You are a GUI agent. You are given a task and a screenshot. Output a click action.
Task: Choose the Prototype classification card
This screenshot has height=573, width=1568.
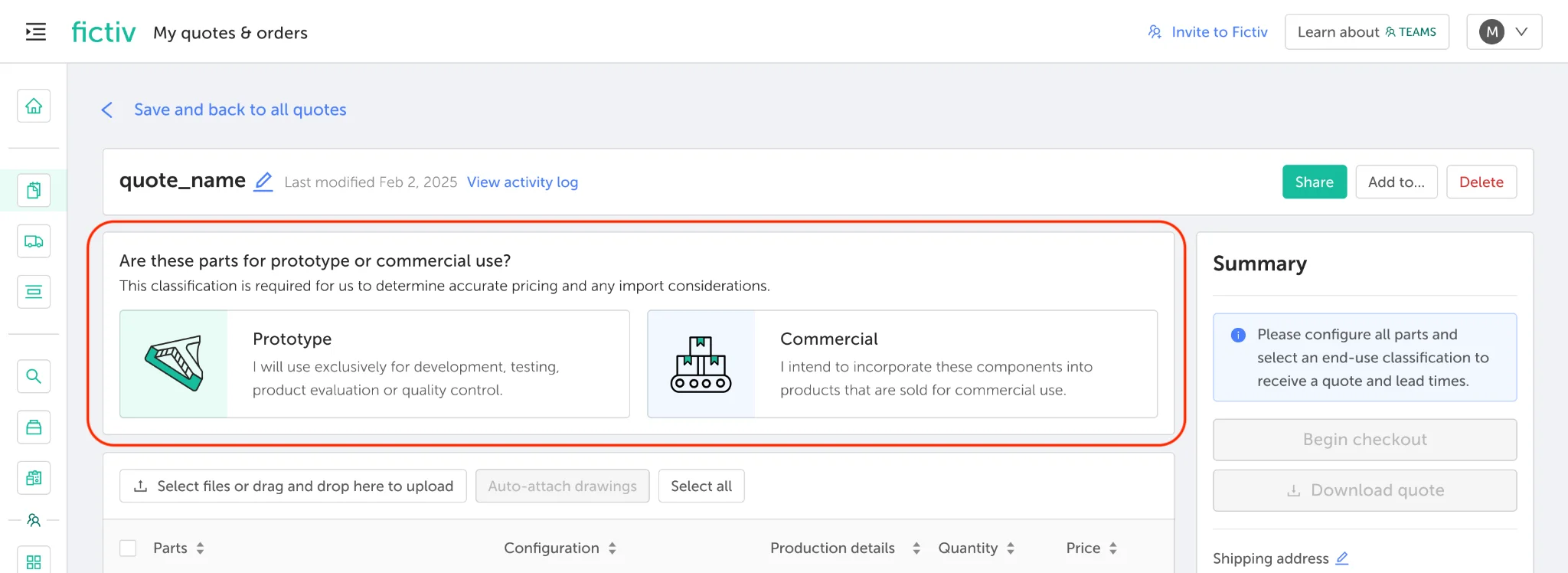[374, 364]
